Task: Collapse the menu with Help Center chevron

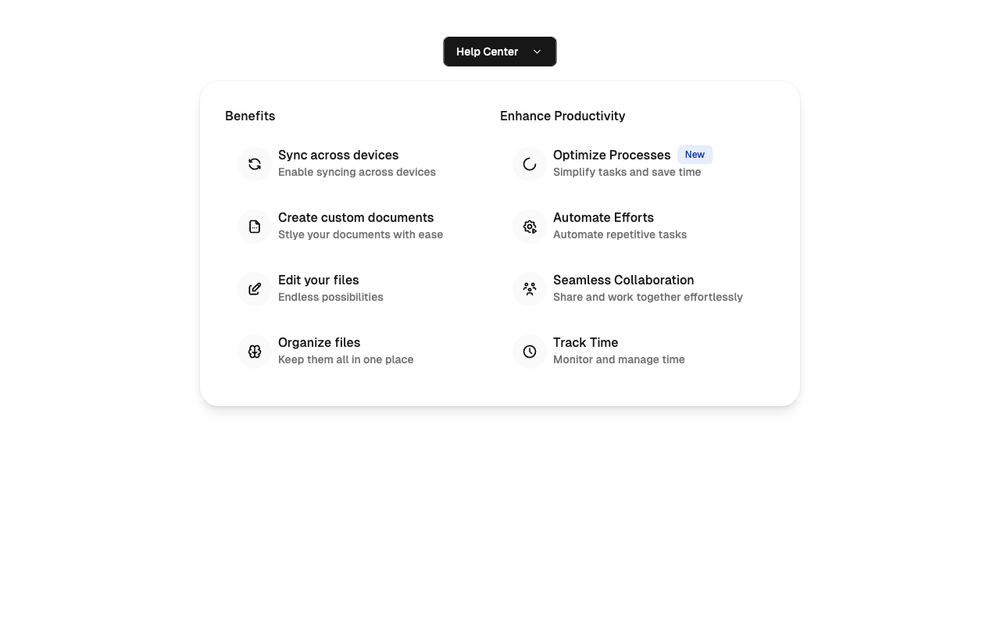Action: [x=537, y=52]
